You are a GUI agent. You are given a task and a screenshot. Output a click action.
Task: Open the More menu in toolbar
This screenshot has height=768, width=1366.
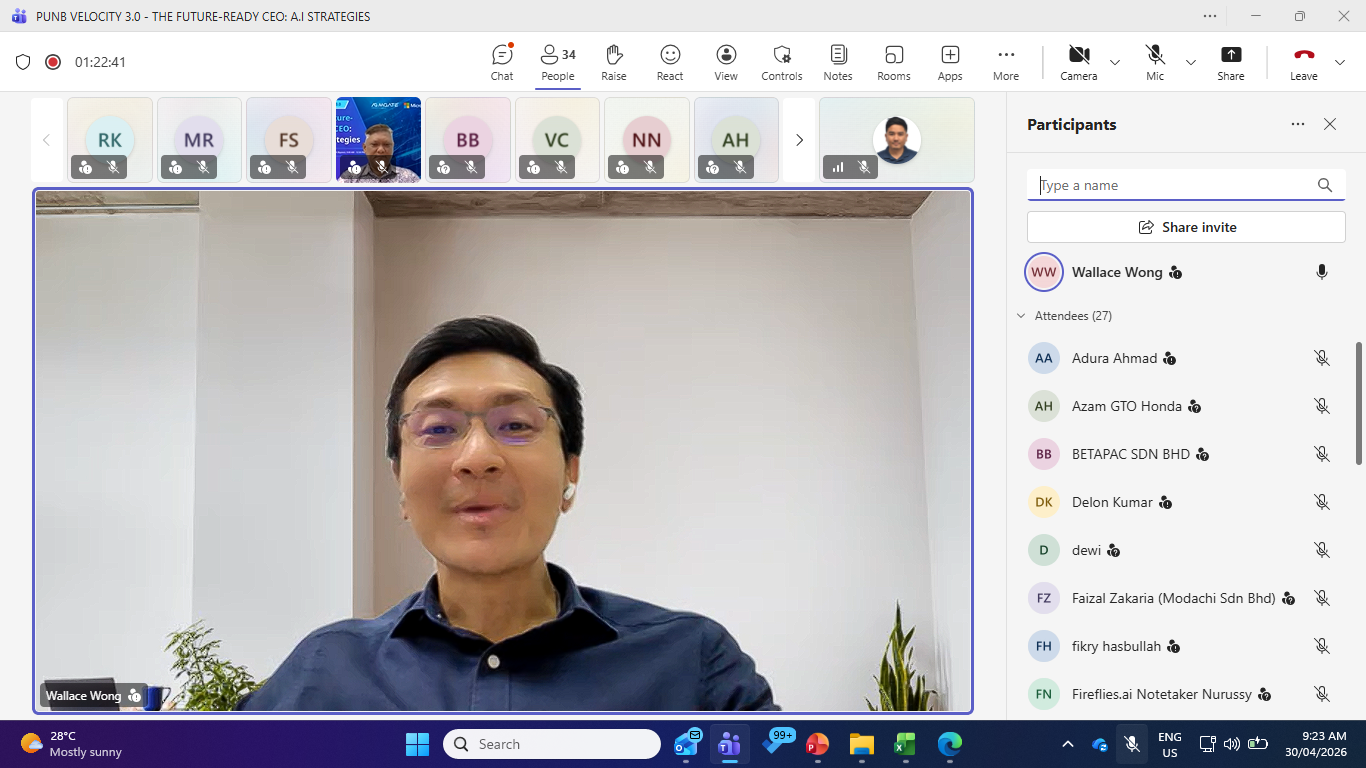1006,62
